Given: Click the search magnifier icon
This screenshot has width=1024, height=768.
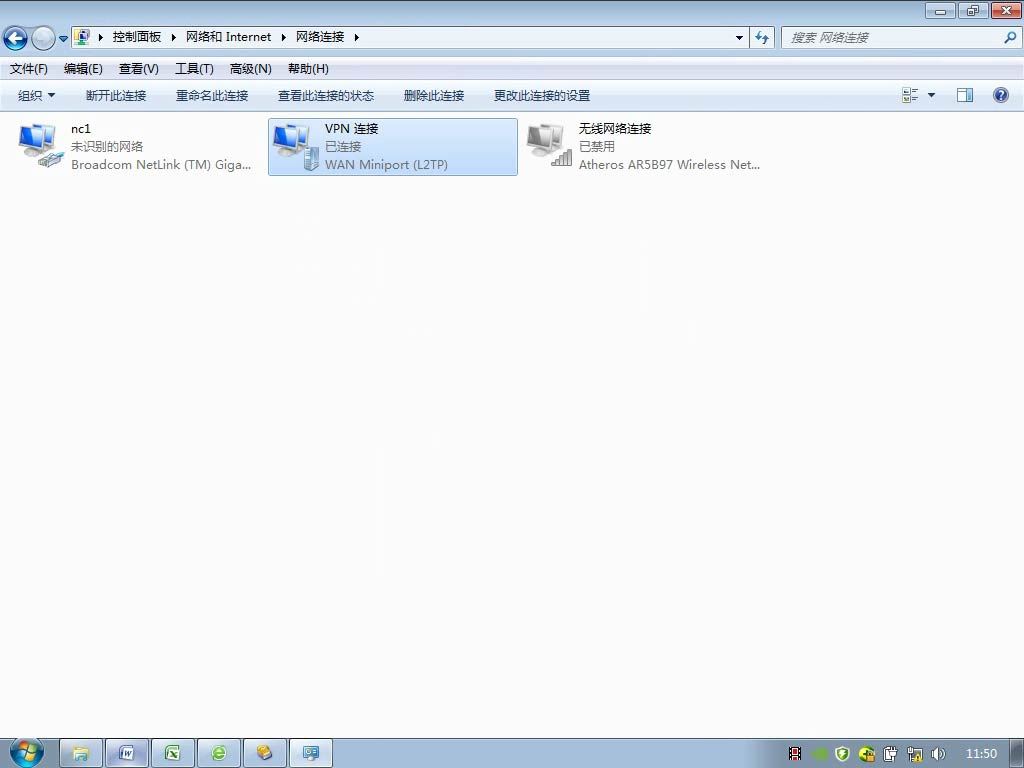Looking at the screenshot, I should [1010, 38].
